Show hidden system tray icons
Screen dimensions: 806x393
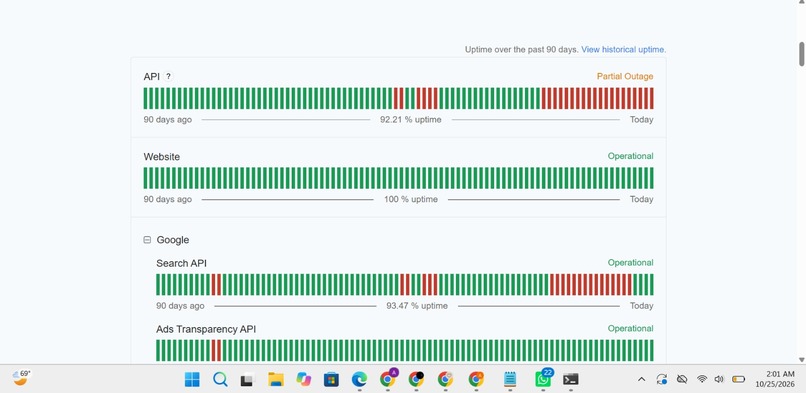point(642,379)
